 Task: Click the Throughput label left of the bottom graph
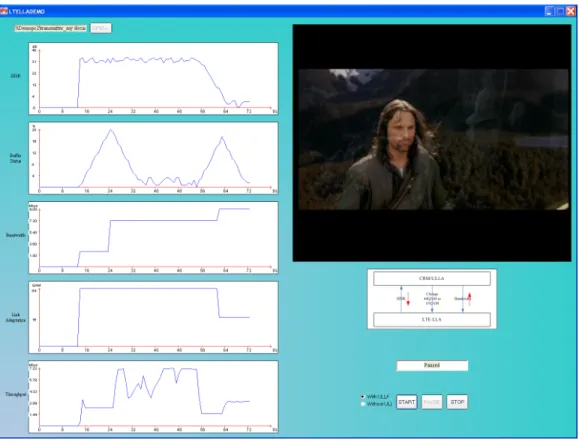(x=16, y=394)
